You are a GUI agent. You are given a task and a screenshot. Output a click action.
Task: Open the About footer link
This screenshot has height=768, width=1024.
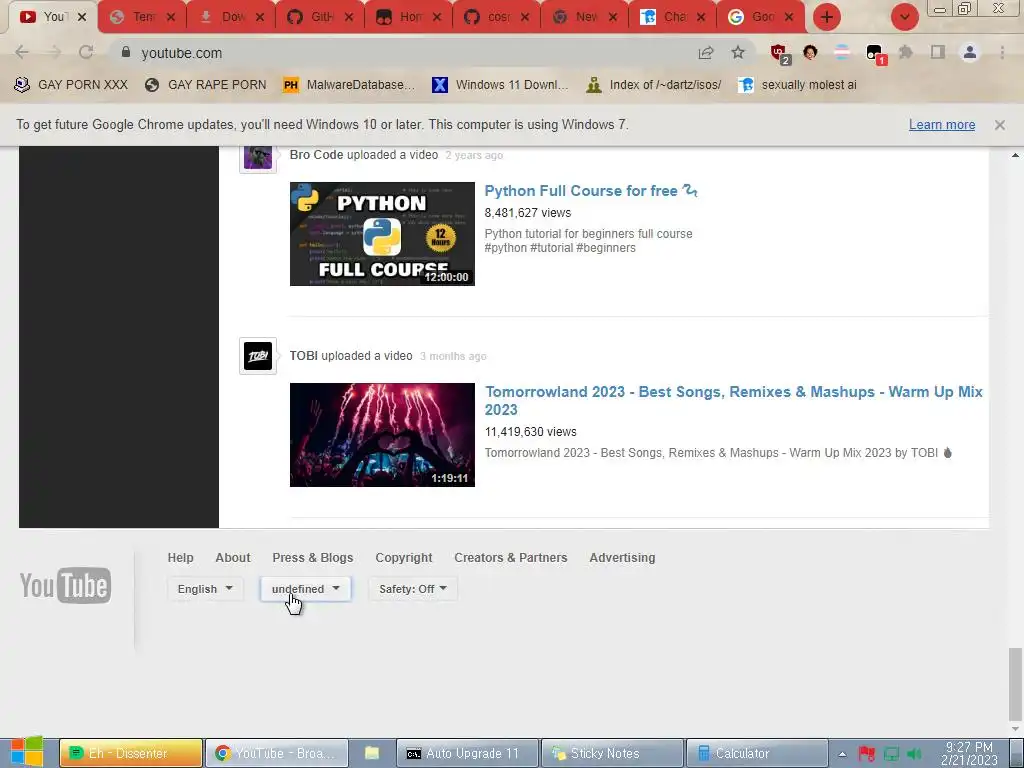232,558
